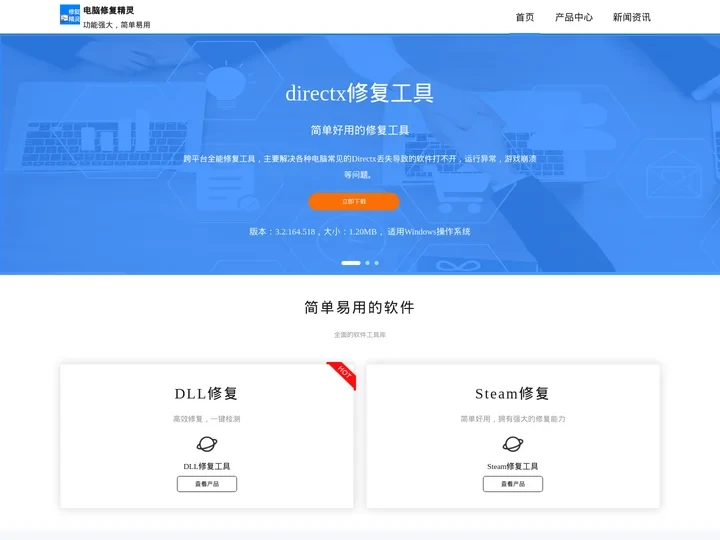Click the planet icon above DLL修复工具

click(207, 444)
